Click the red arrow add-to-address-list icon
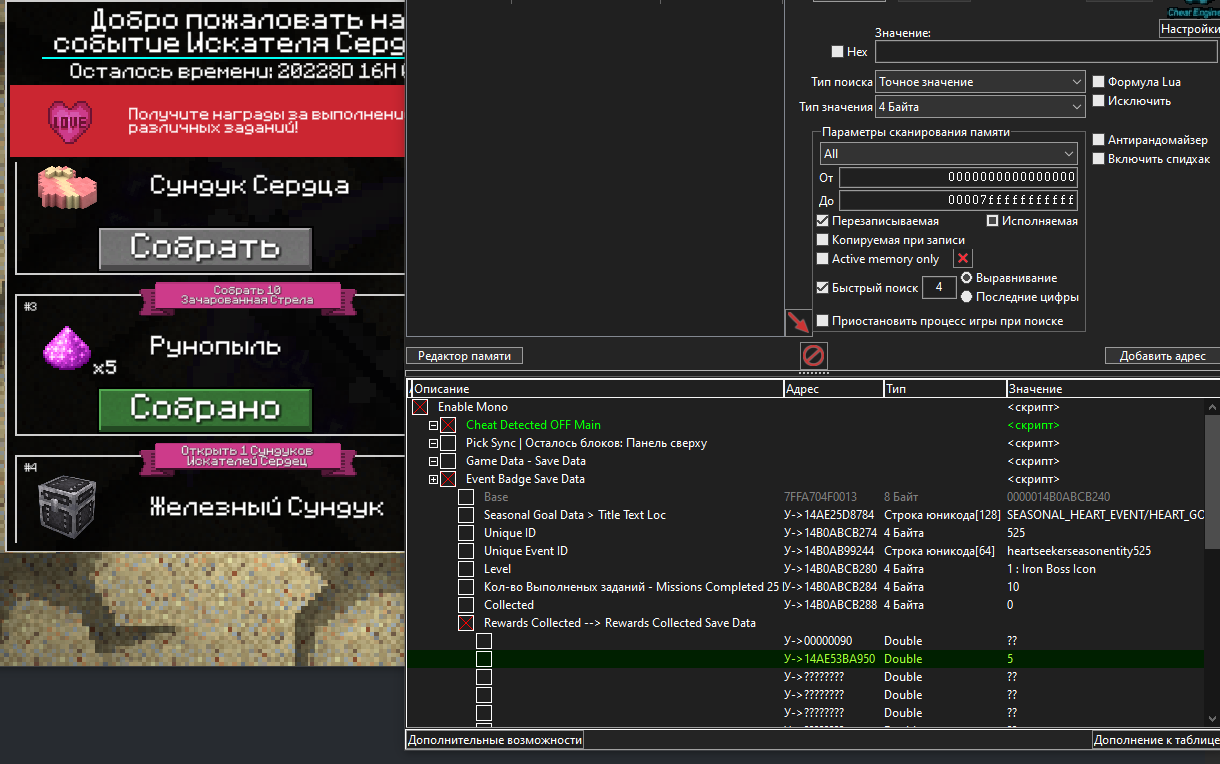 [x=797, y=322]
